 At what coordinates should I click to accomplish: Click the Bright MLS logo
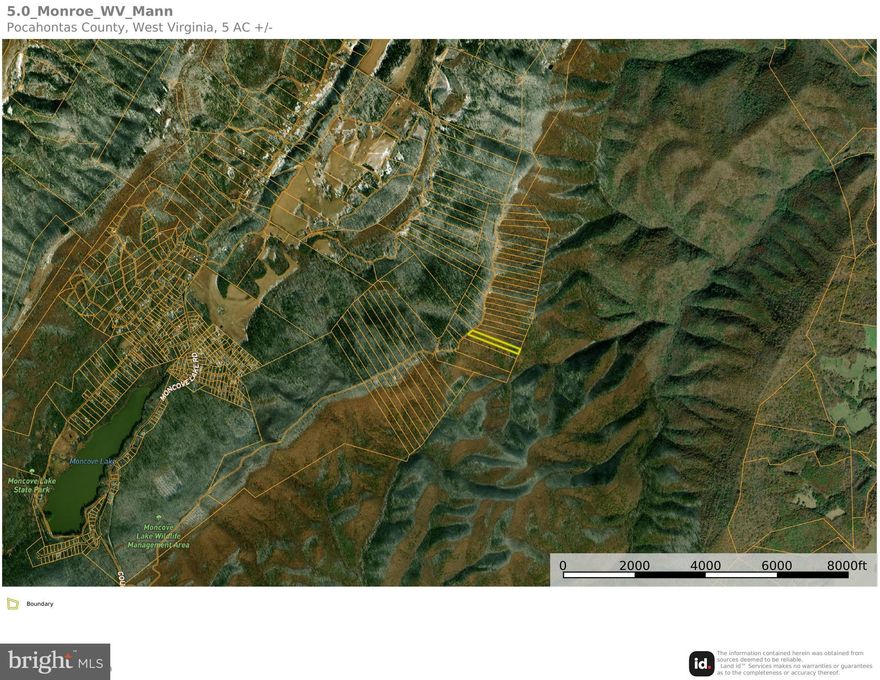[x=55, y=662]
